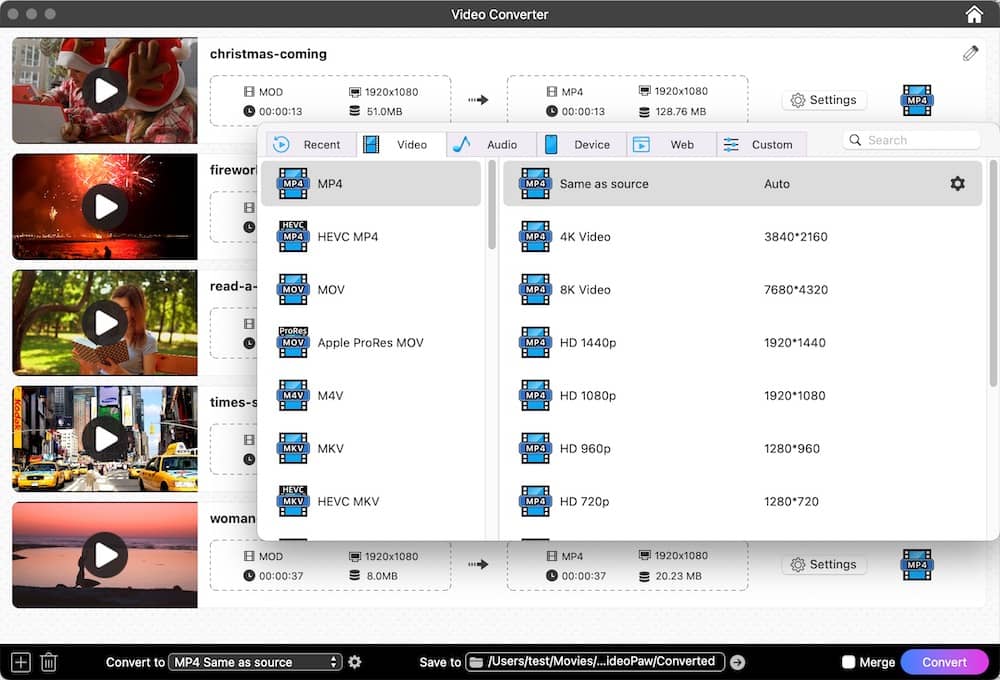
Task: Click the trash delete icon
Action: click(49, 662)
